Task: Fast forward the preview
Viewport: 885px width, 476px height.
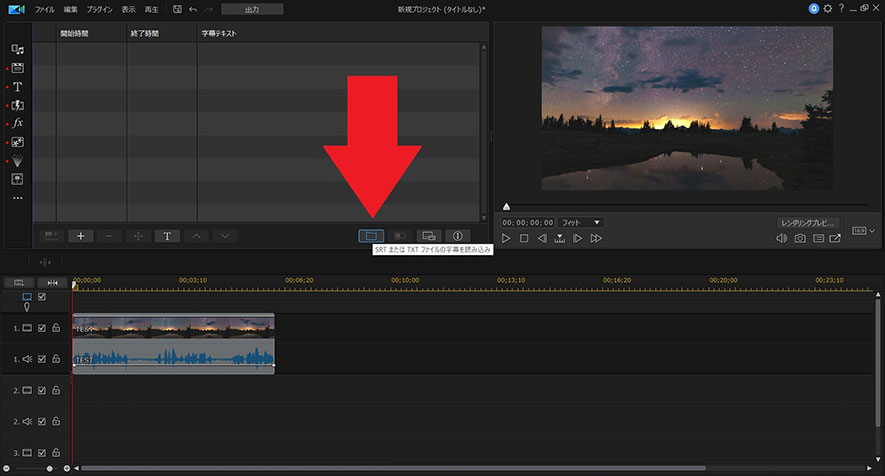Action: [x=596, y=238]
